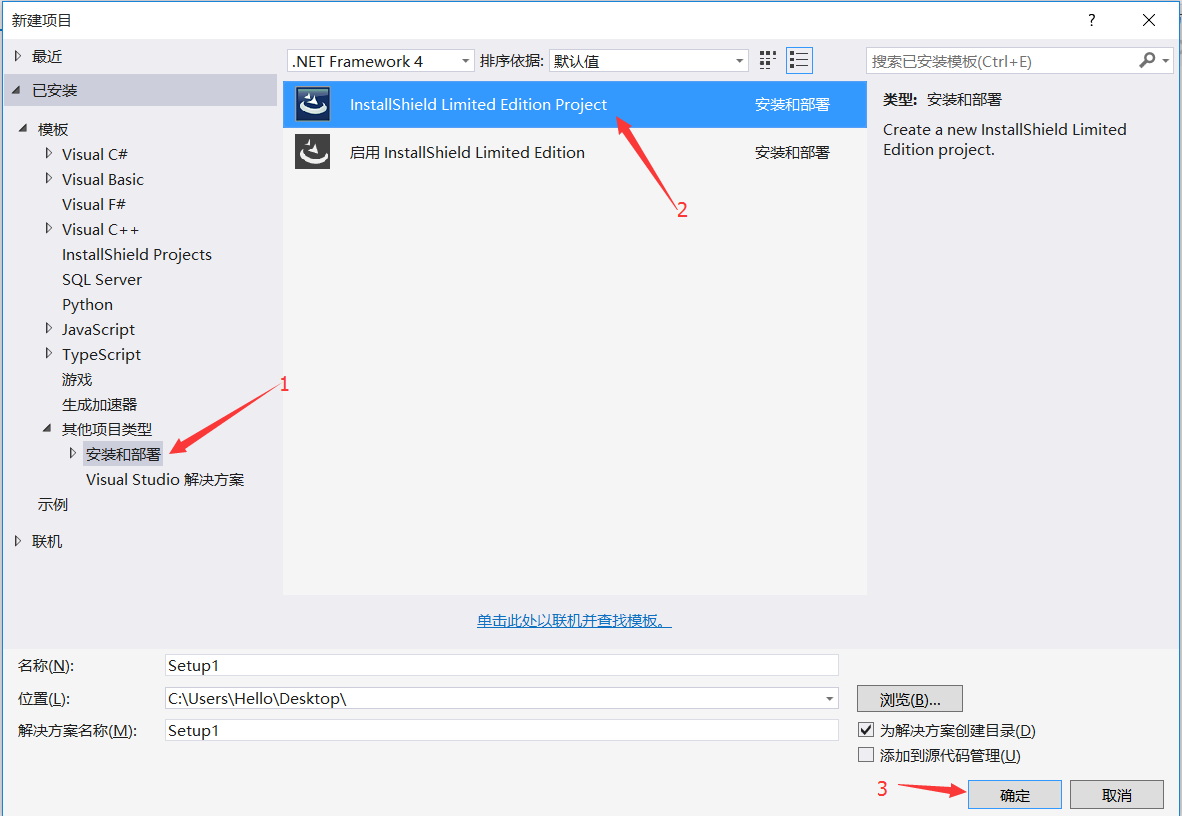Open the 排序依据 默认值 dropdown

click(648, 61)
